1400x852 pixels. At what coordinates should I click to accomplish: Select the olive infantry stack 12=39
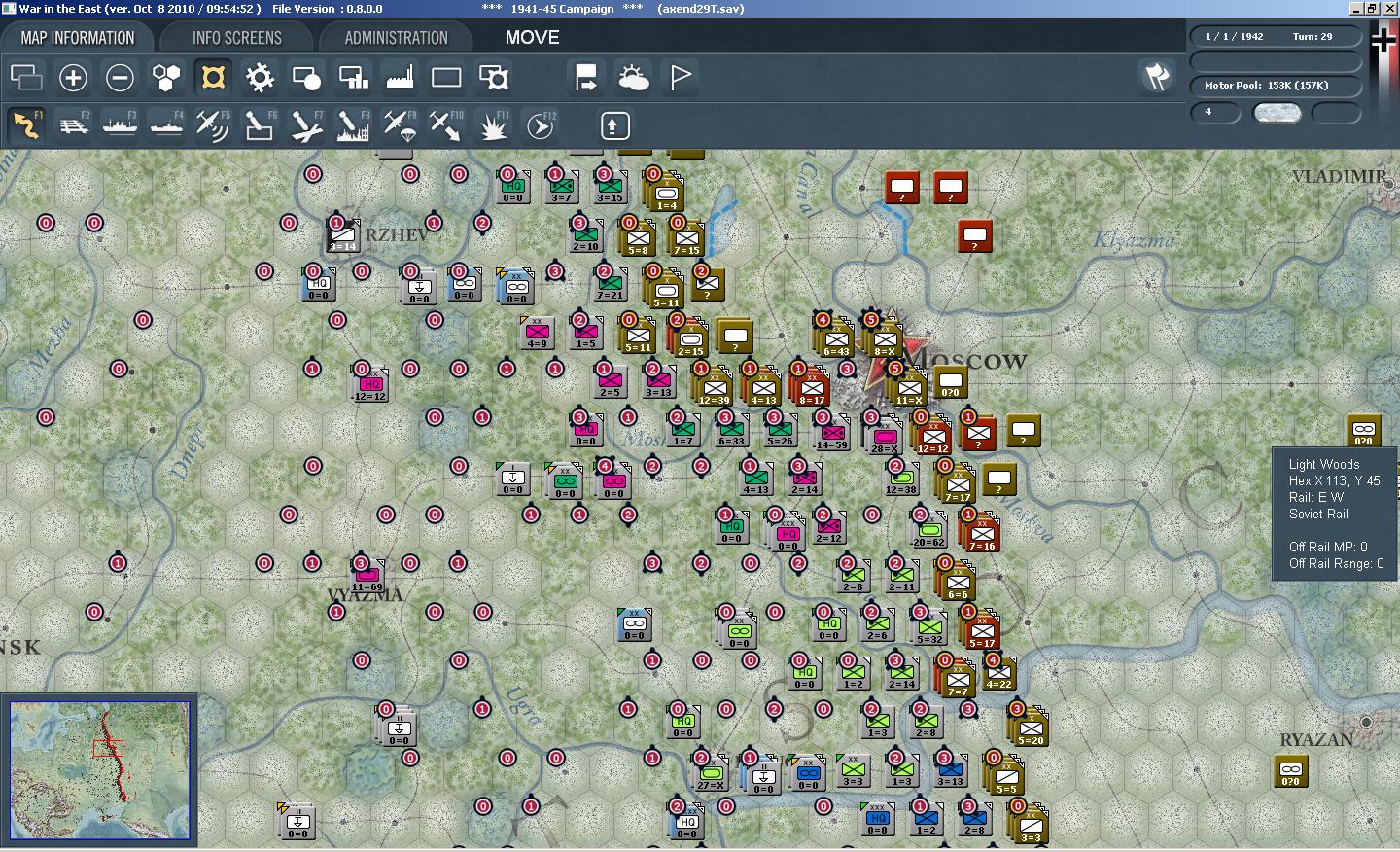[714, 388]
